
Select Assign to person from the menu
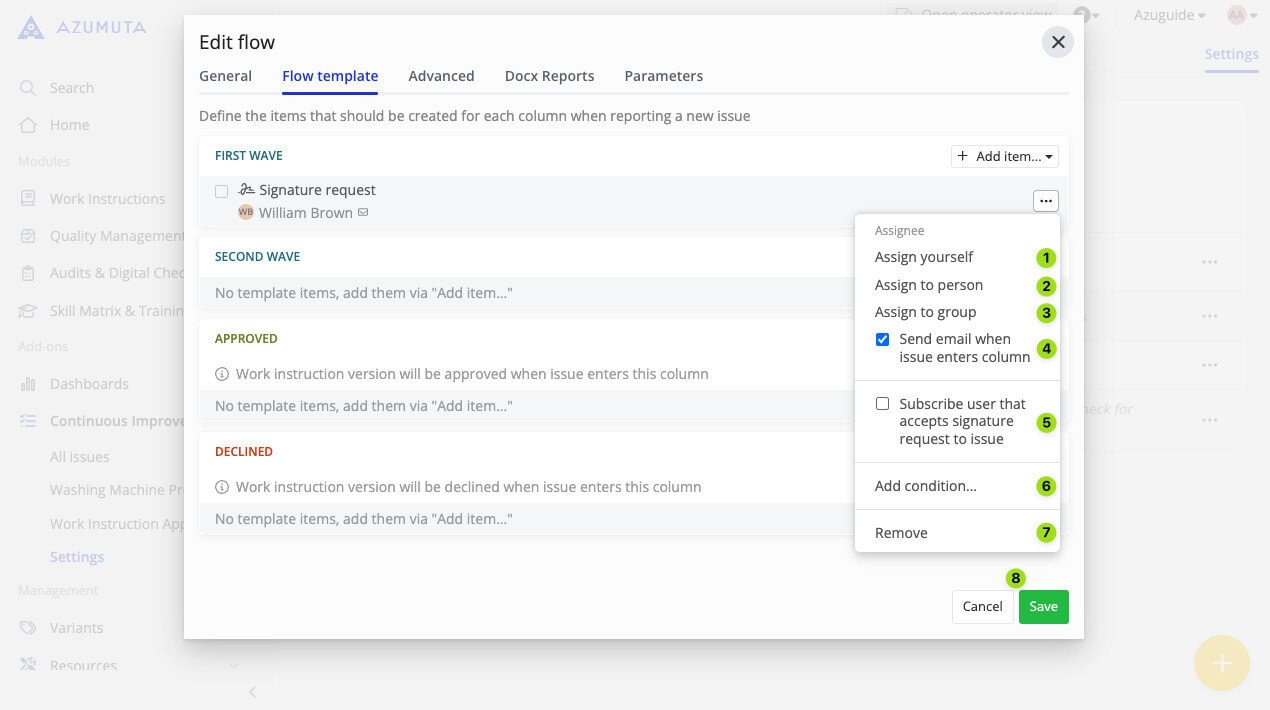coord(928,285)
